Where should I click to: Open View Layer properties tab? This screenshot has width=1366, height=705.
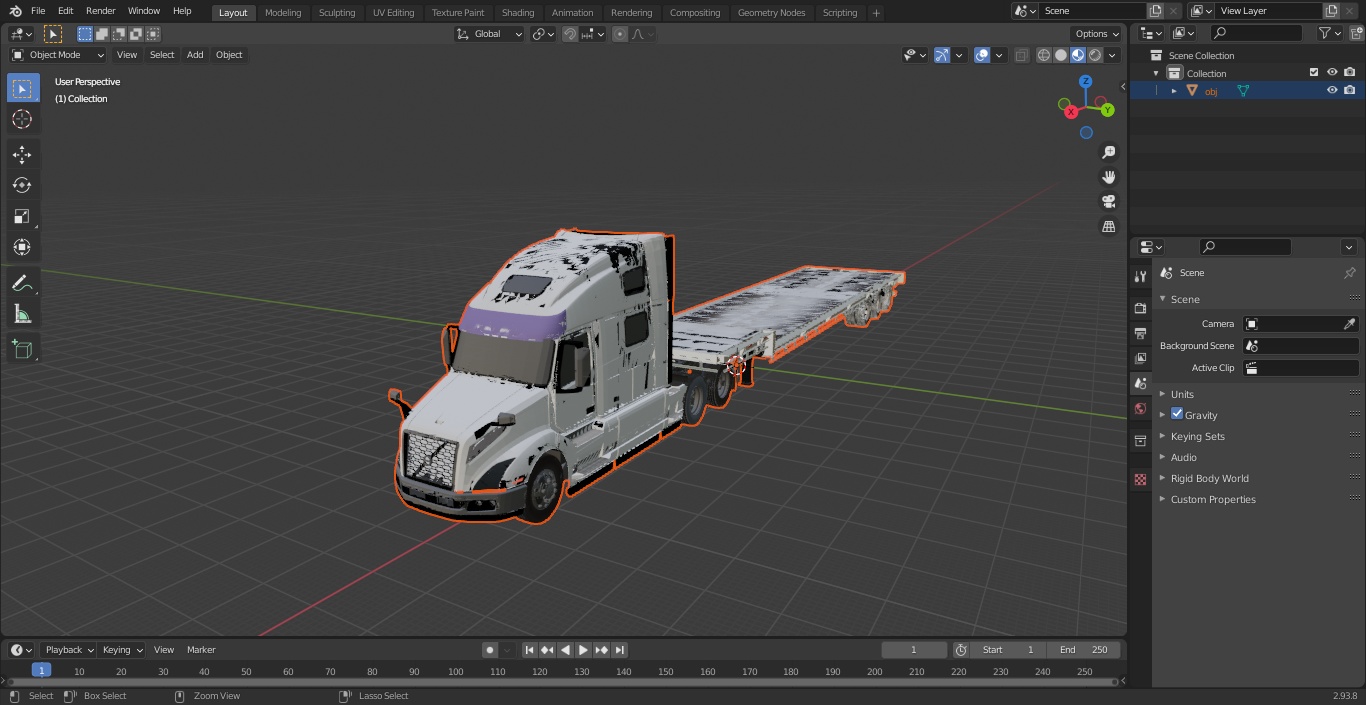coord(1140,358)
